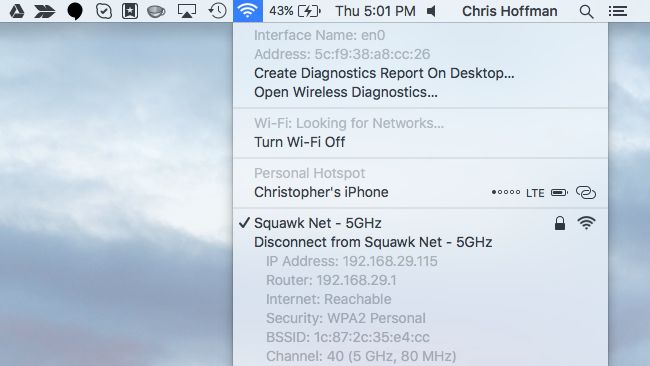Click the Security: WPA2 Personal line
Viewport: 650px width, 366px height.
tap(346, 318)
